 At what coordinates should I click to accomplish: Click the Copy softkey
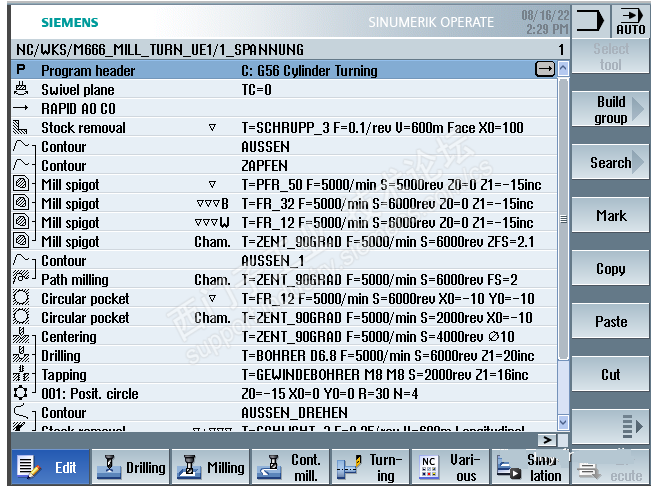point(610,268)
